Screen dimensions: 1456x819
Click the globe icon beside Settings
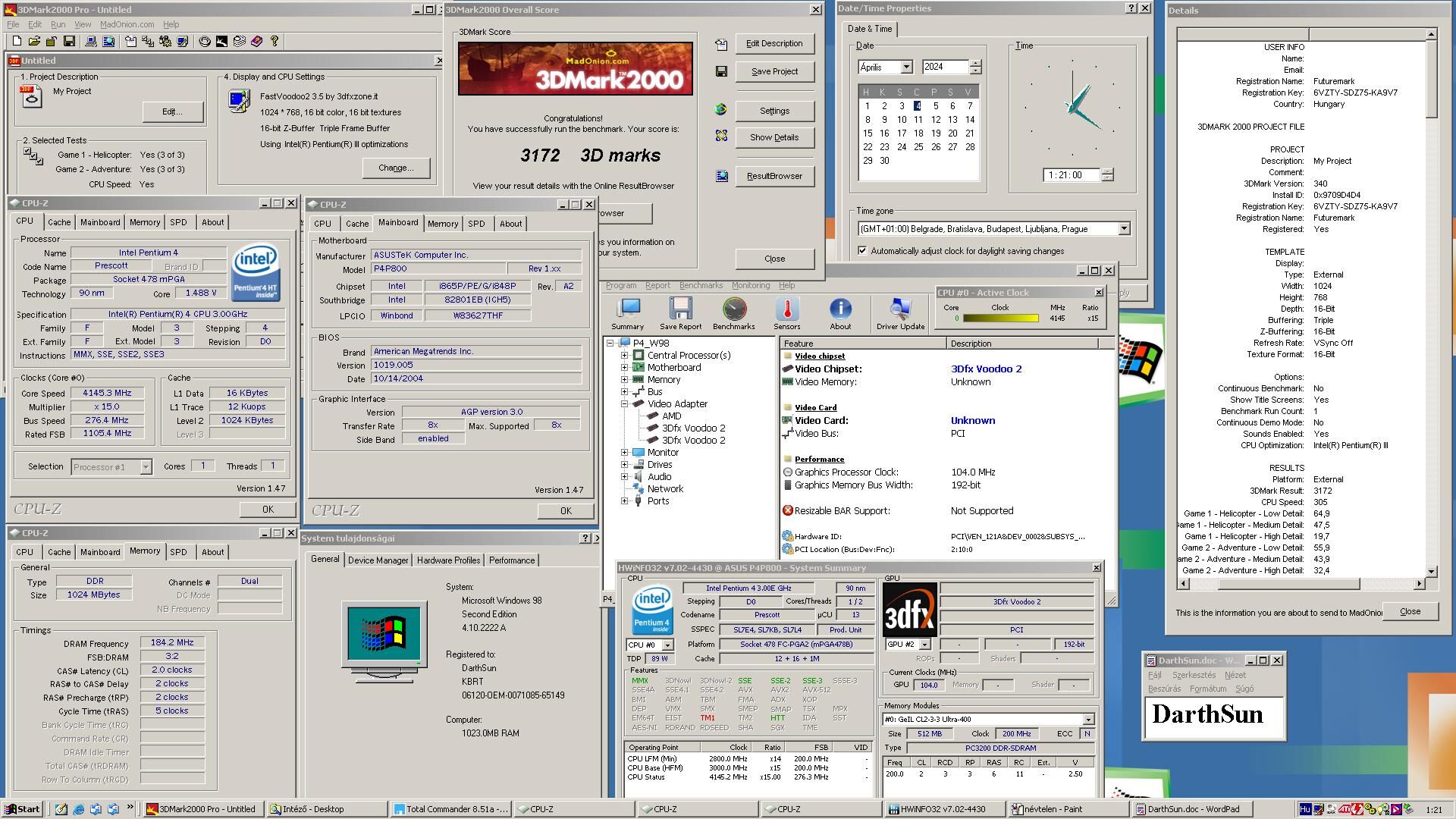pos(721,110)
